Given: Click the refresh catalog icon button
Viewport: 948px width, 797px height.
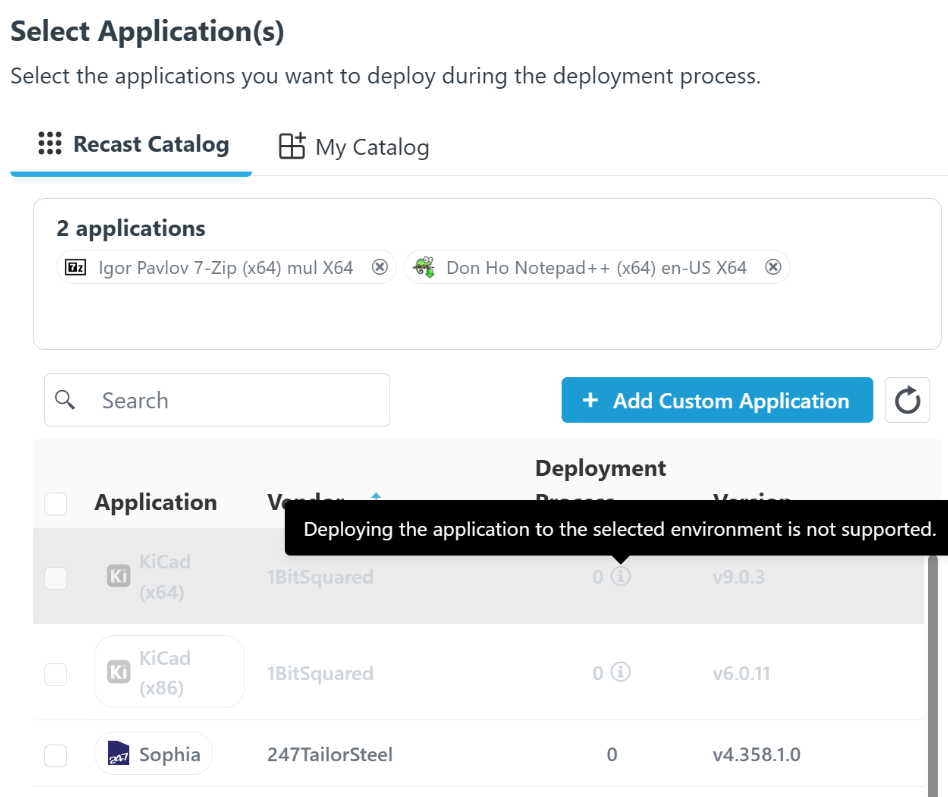Looking at the screenshot, I should [907, 401].
